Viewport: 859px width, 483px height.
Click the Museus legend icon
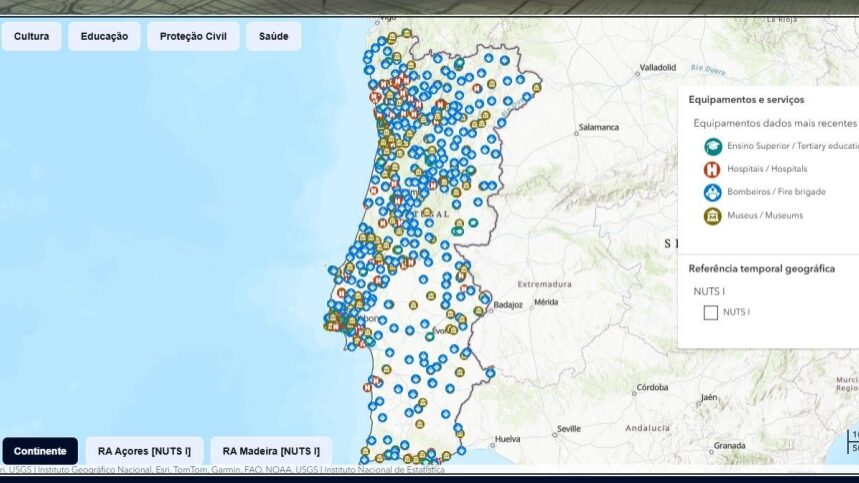coord(712,215)
